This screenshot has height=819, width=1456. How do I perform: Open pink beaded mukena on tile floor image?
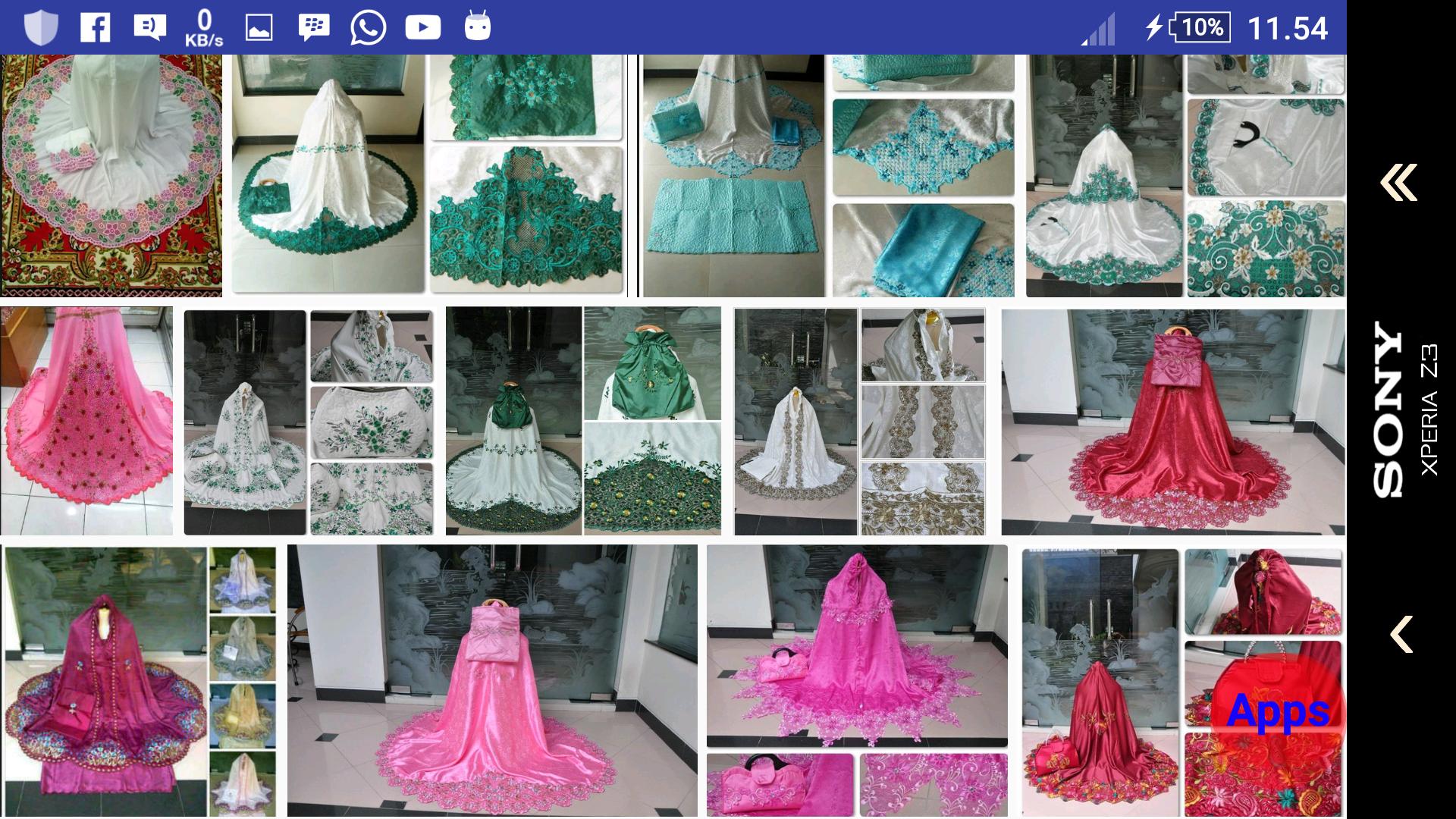point(86,422)
